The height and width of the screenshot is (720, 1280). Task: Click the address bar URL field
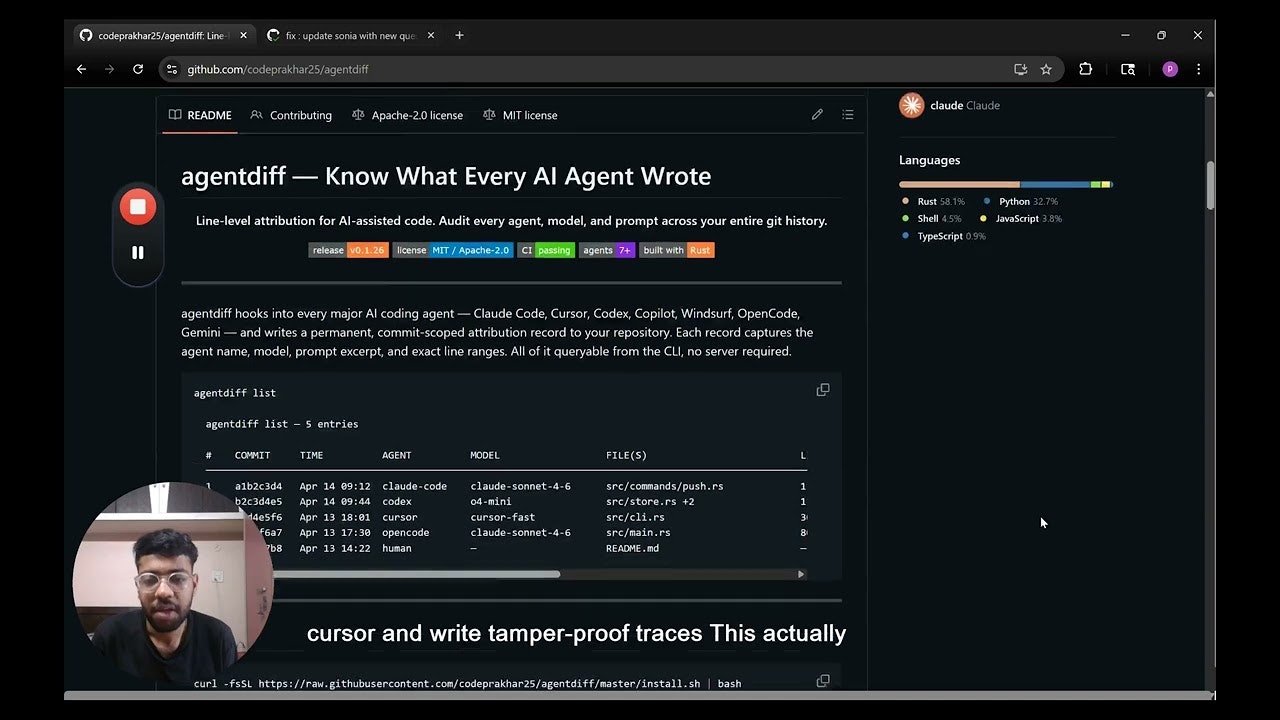[x=590, y=69]
